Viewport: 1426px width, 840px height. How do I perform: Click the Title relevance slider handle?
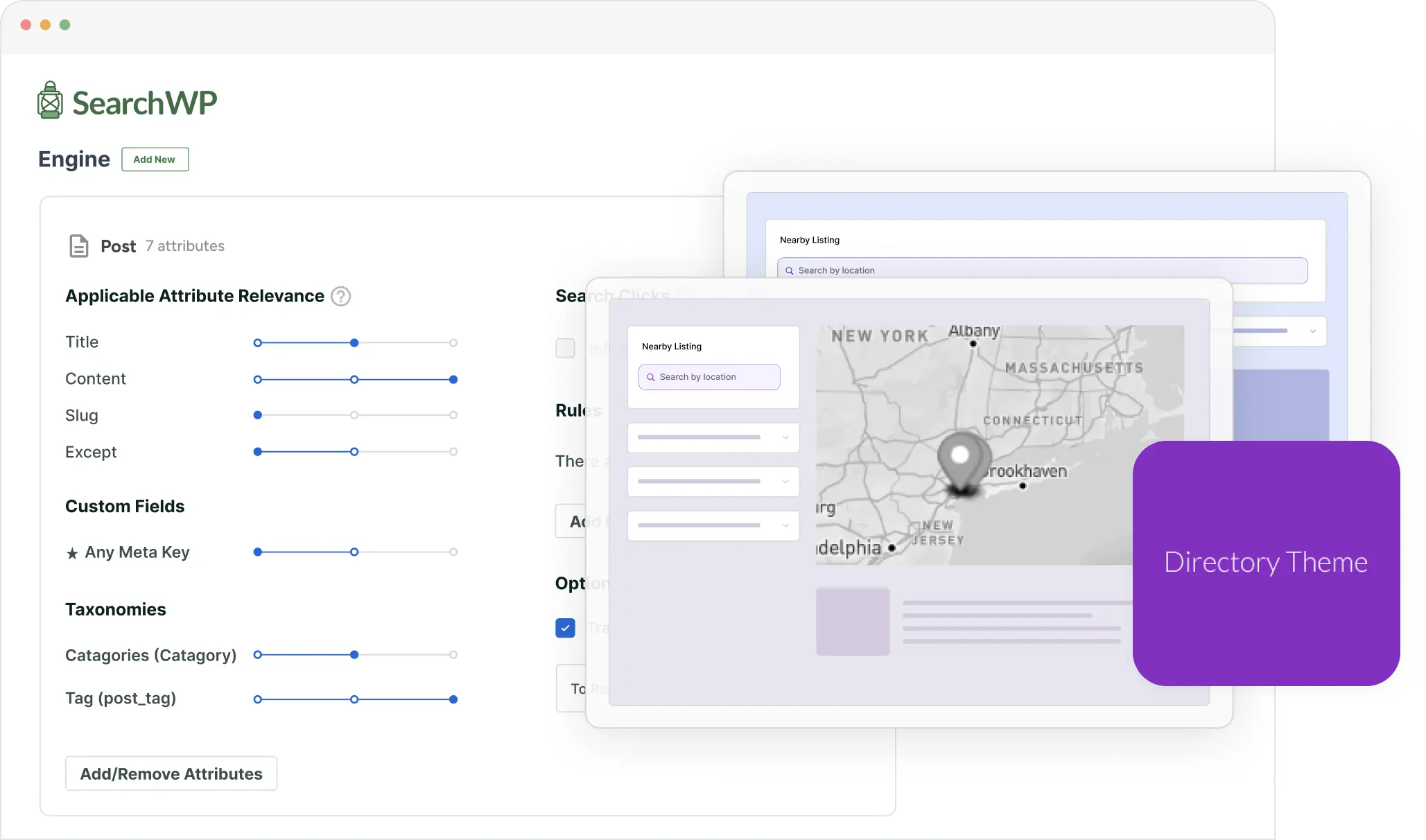354,342
